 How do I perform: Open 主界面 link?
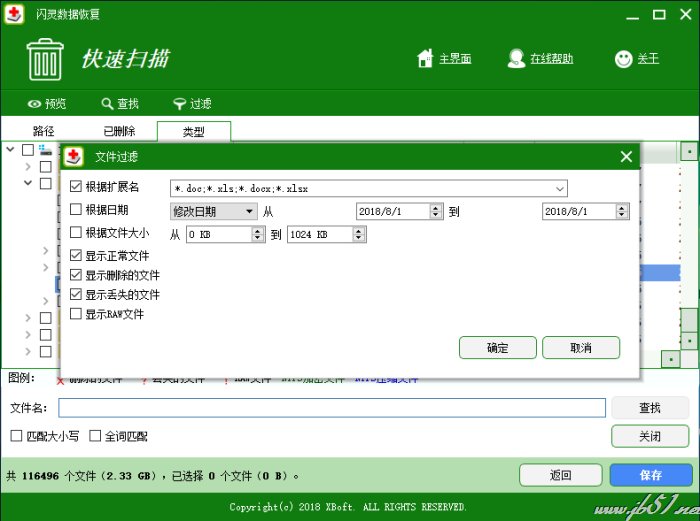(x=455, y=59)
